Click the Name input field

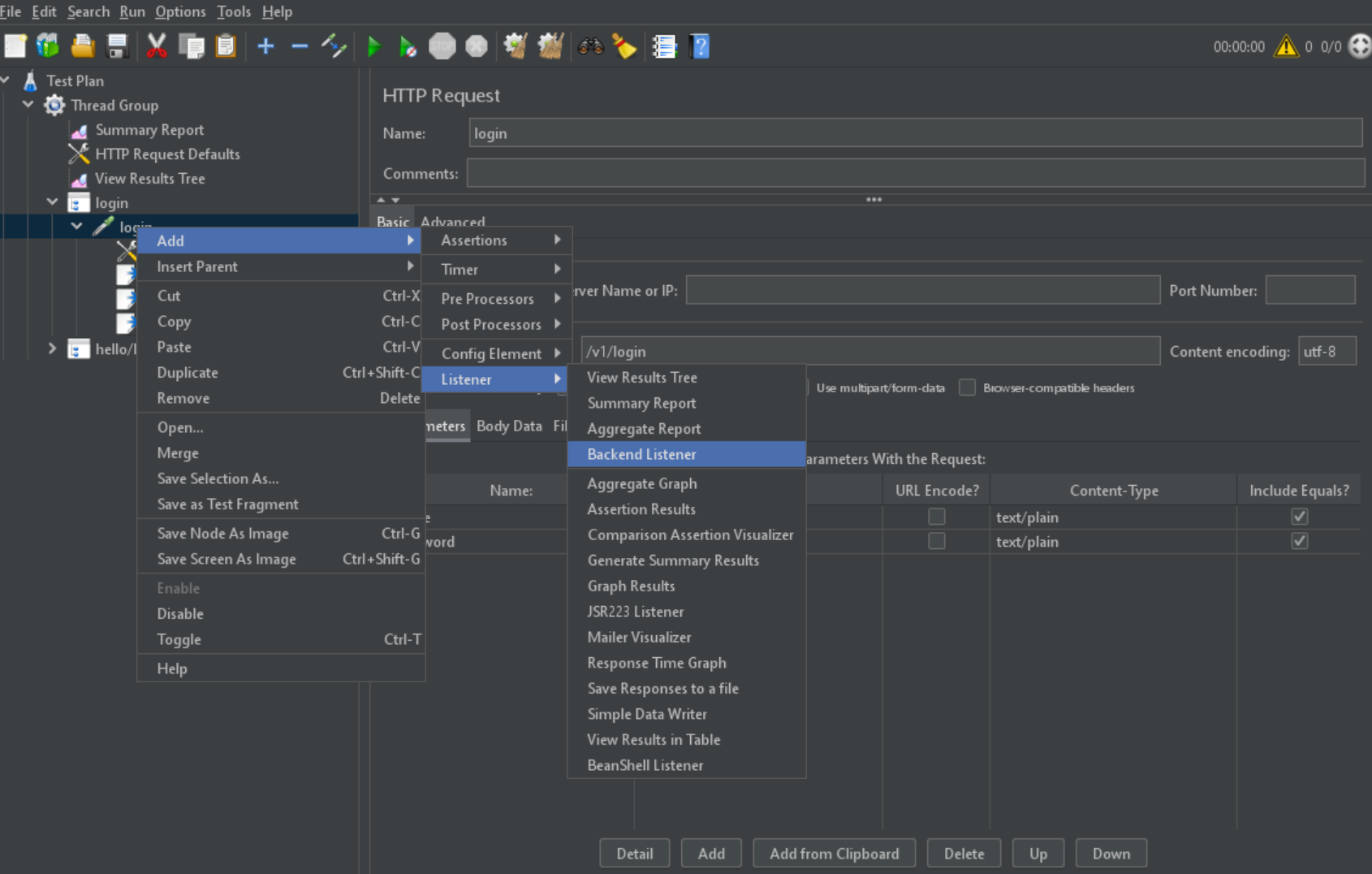pyautogui.click(x=915, y=133)
